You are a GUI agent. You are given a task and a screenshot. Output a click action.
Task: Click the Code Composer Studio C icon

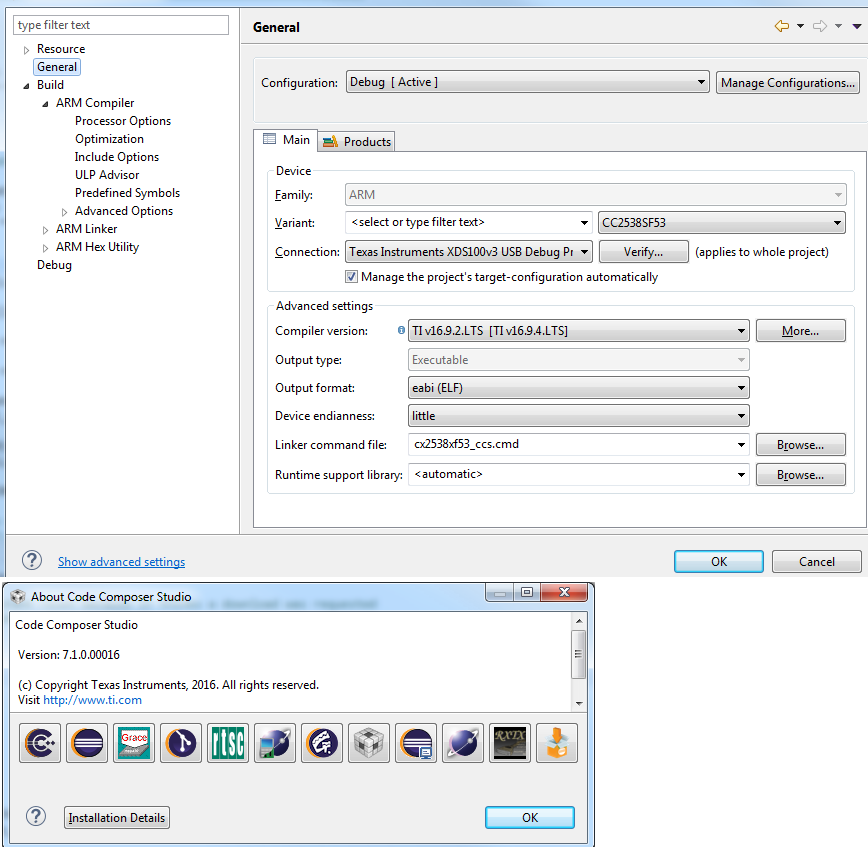(x=40, y=743)
